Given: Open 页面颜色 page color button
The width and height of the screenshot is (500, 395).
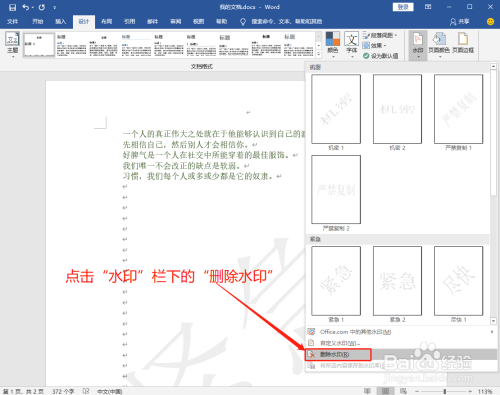Looking at the screenshot, I should click(x=439, y=45).
